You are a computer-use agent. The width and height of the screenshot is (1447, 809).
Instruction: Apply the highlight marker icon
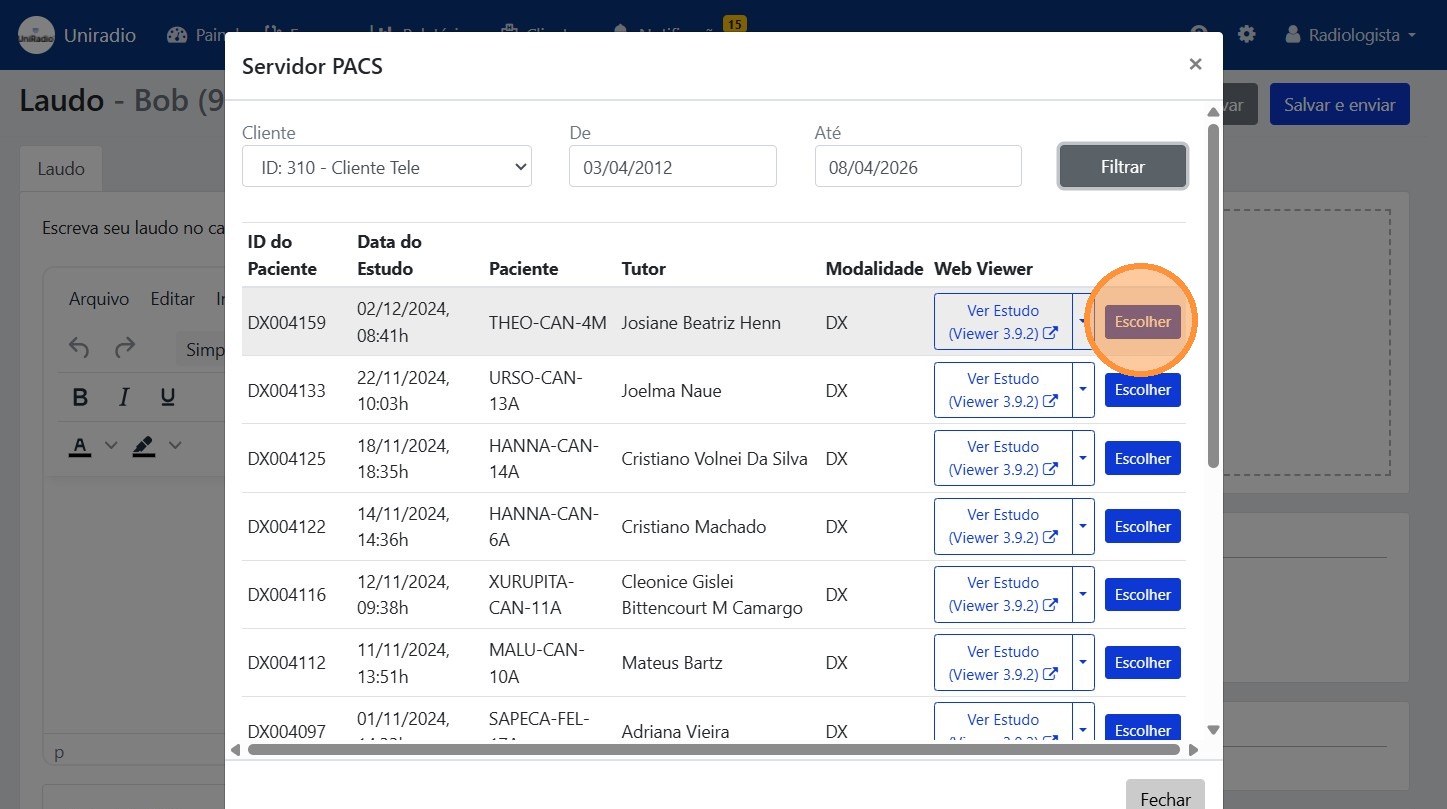click(144, 445)
